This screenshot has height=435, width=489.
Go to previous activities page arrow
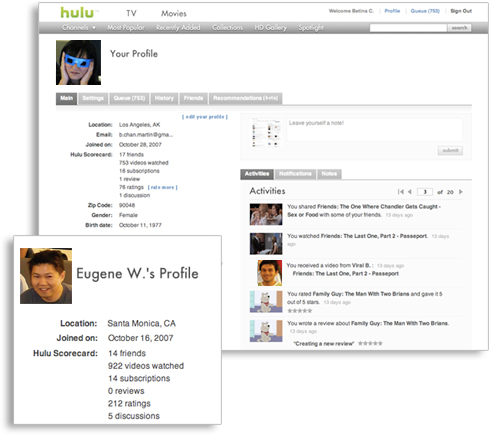[x=410, y=192]
